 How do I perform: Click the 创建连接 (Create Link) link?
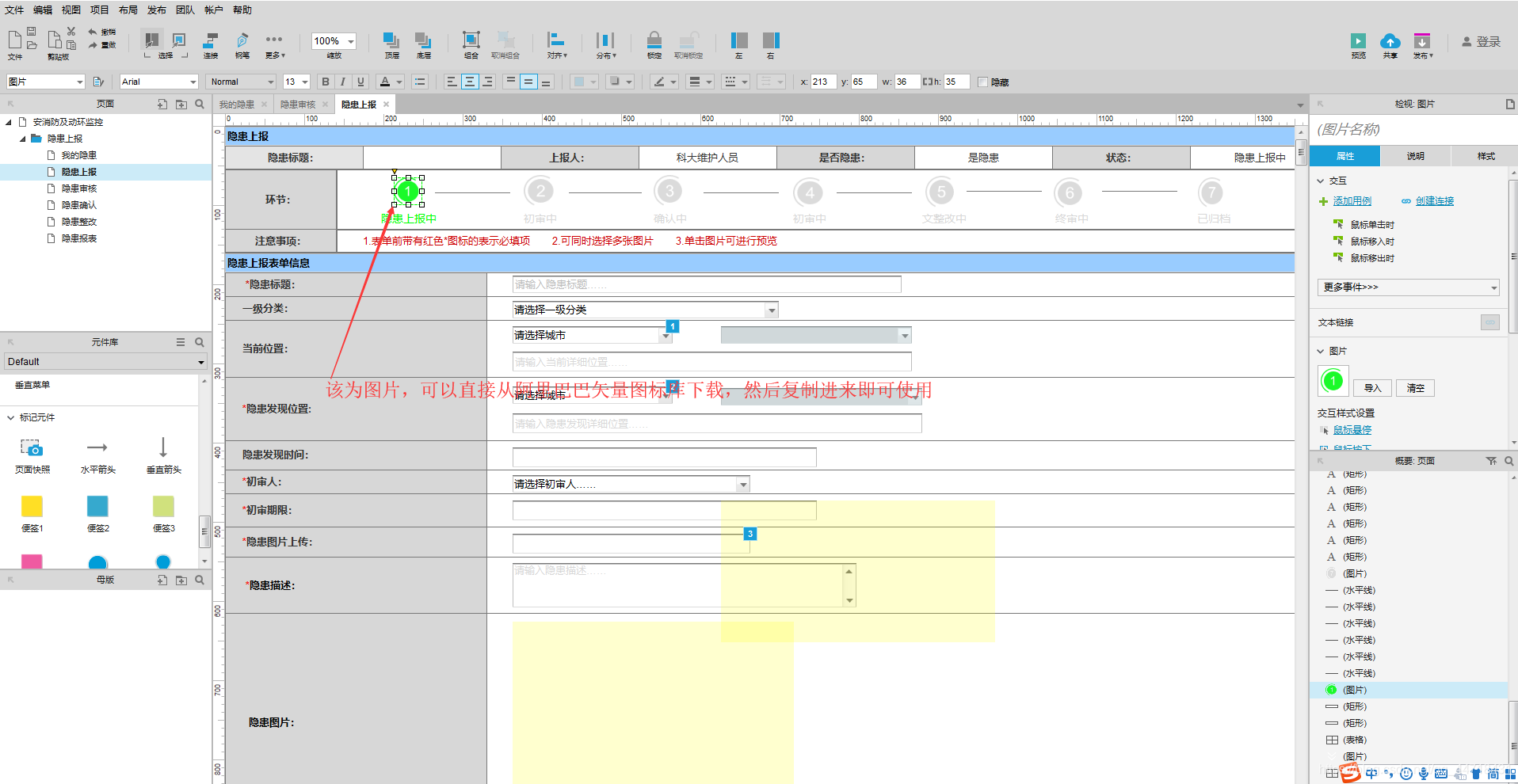point(1435,201)
